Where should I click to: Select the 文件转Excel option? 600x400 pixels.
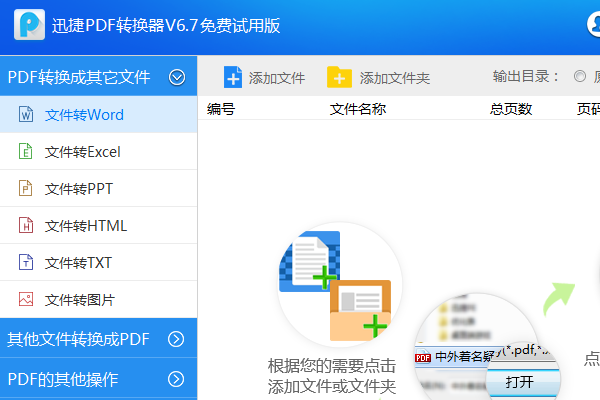[x=98, y=152]
